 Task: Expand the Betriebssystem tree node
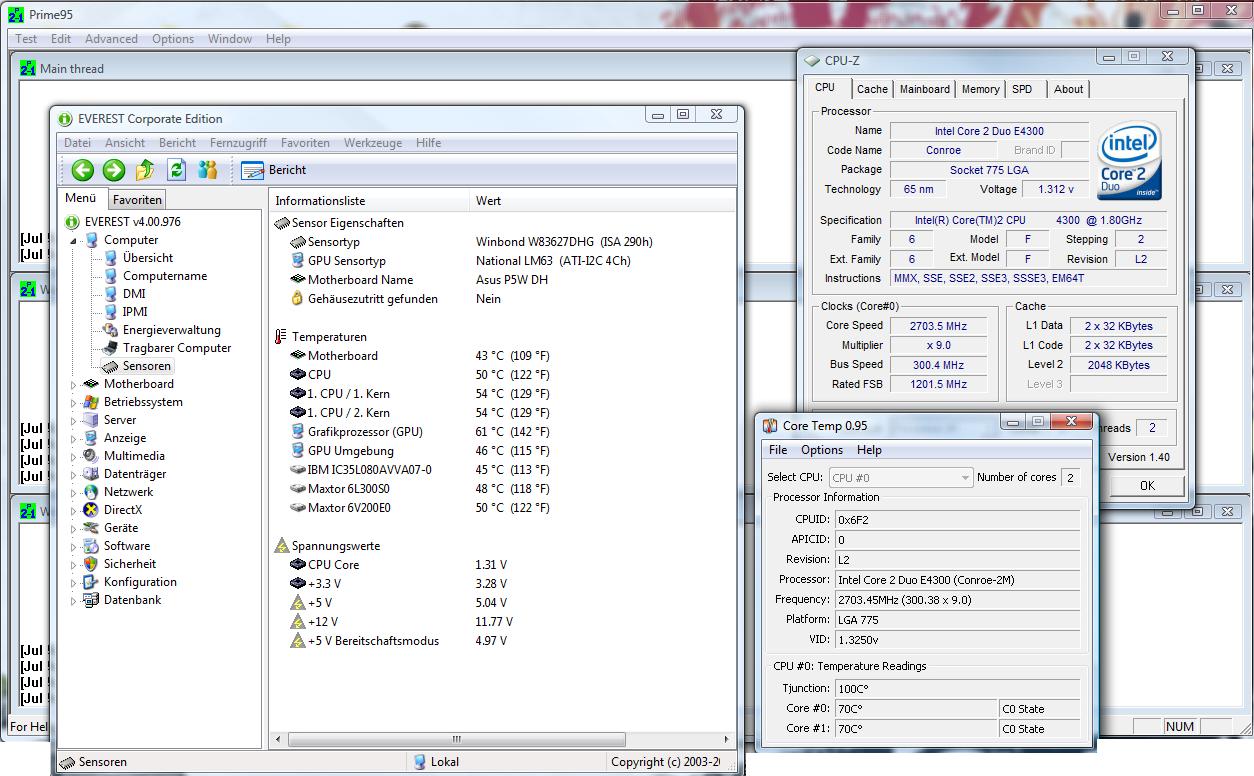click(73, 402)
